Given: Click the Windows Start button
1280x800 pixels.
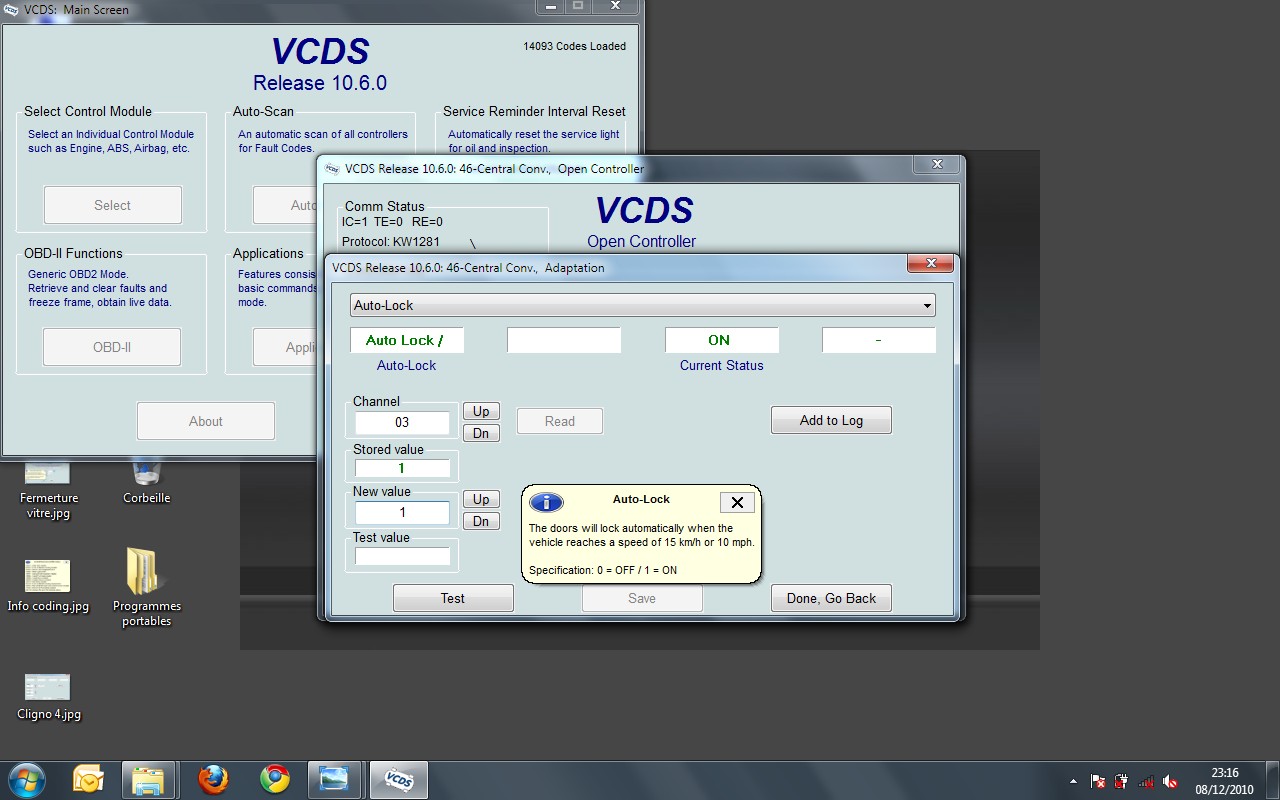Looking at the screenshot, I should click(26, 779).
